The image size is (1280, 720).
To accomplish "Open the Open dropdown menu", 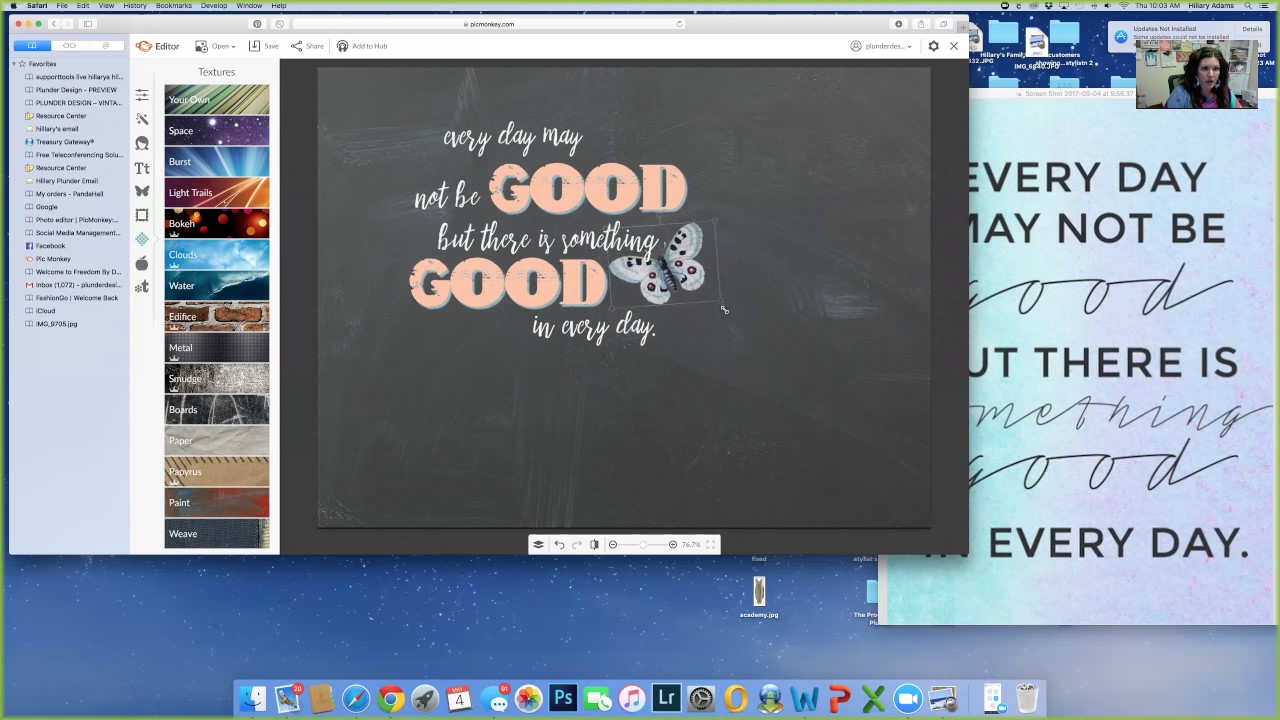I will pyautogui.click(x=215, y=46).
